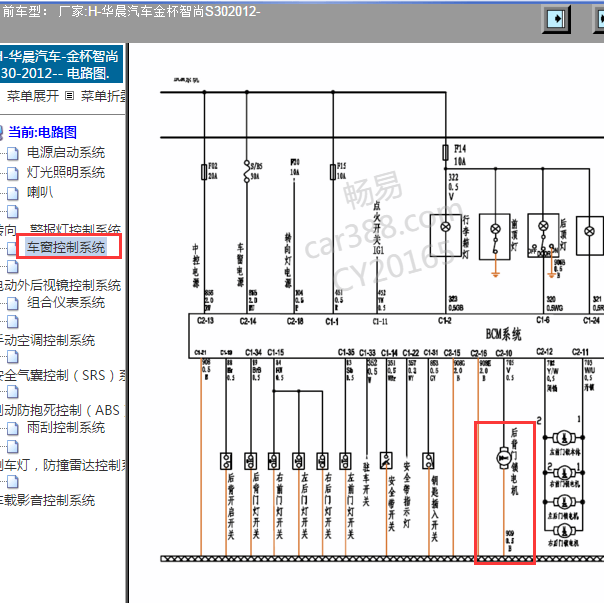The width and height of the screenshot is (604, 603).
Task: Open 刹车灯，防撞雷达控制 entry
Action: tap(62, 465)
